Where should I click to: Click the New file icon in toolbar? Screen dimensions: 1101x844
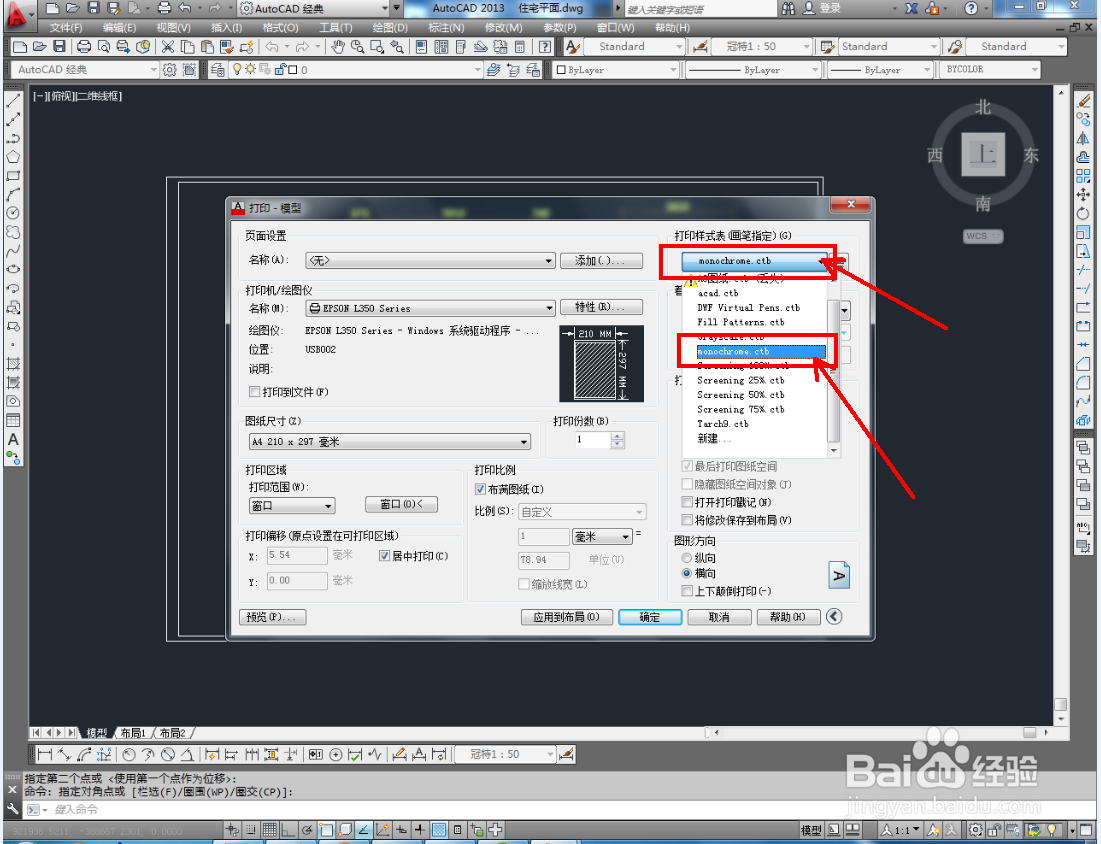pos(20,47)
